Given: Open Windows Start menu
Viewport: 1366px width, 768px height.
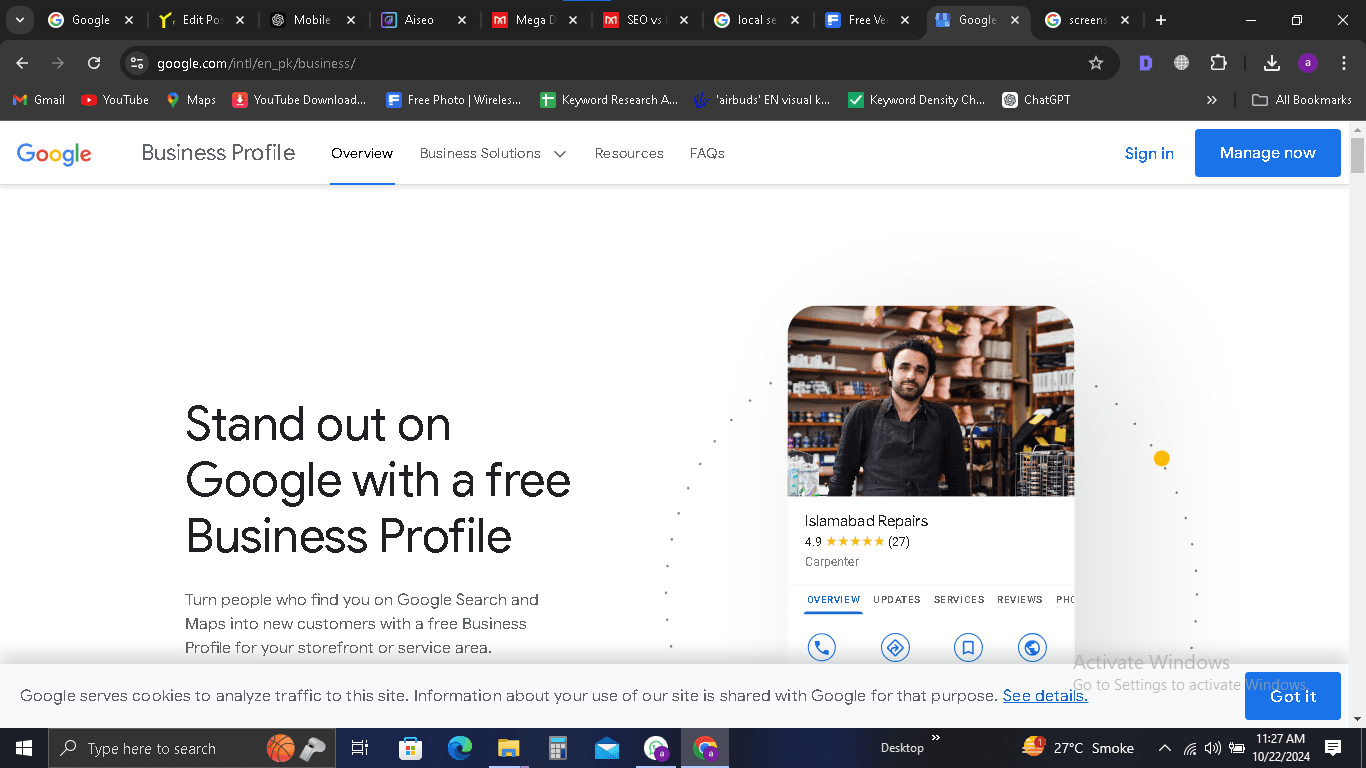Looking at the screenshot, I should [x=24, y=748].
